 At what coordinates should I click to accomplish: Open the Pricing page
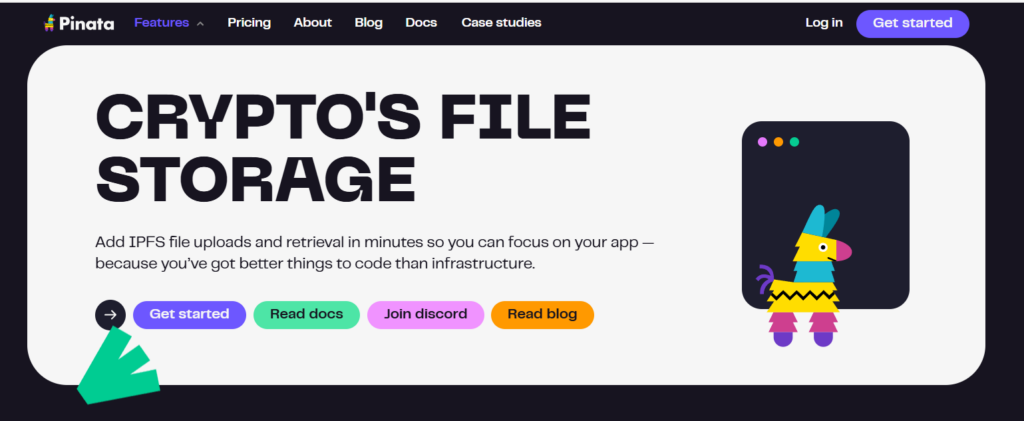point(249,23)
